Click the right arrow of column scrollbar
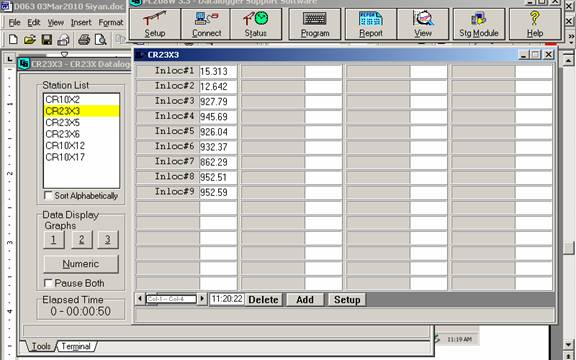 click(x=202, y=299)
